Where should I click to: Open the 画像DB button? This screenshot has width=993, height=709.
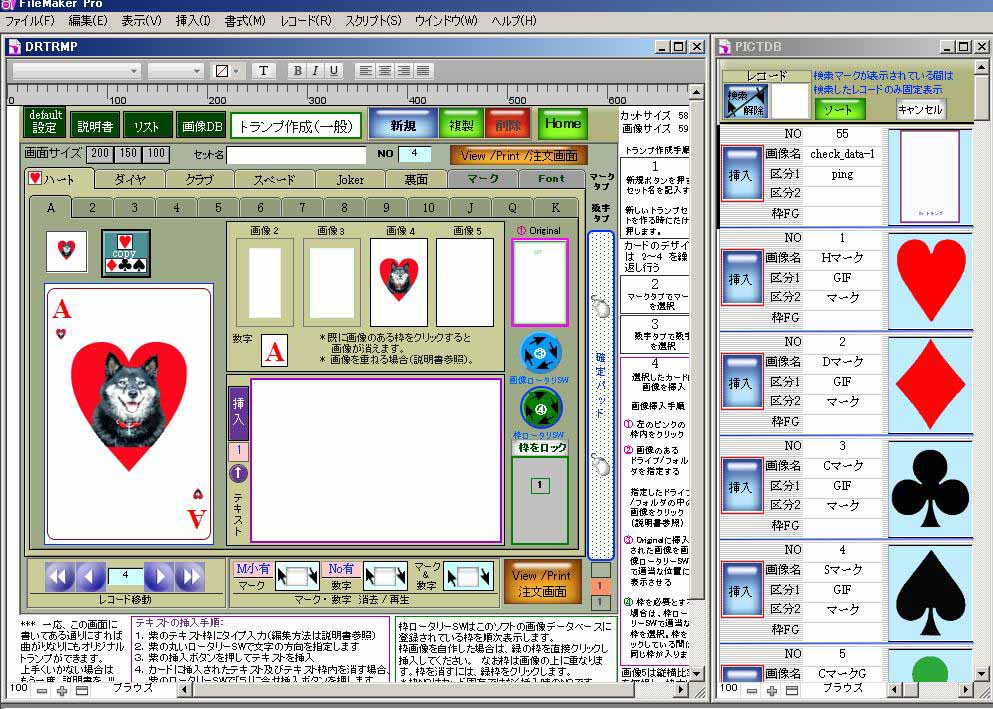[203, 126]
